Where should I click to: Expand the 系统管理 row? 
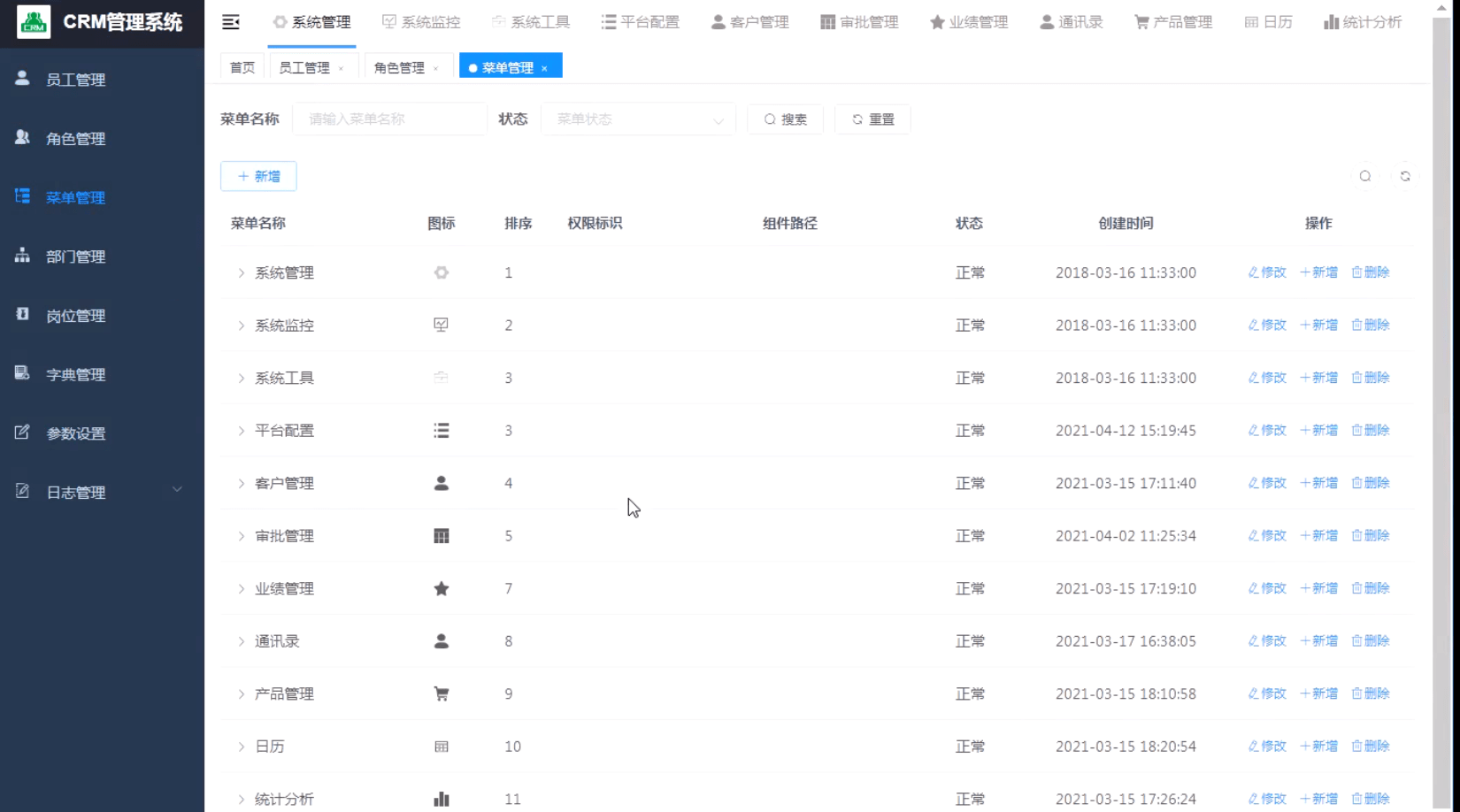(241, 272)
